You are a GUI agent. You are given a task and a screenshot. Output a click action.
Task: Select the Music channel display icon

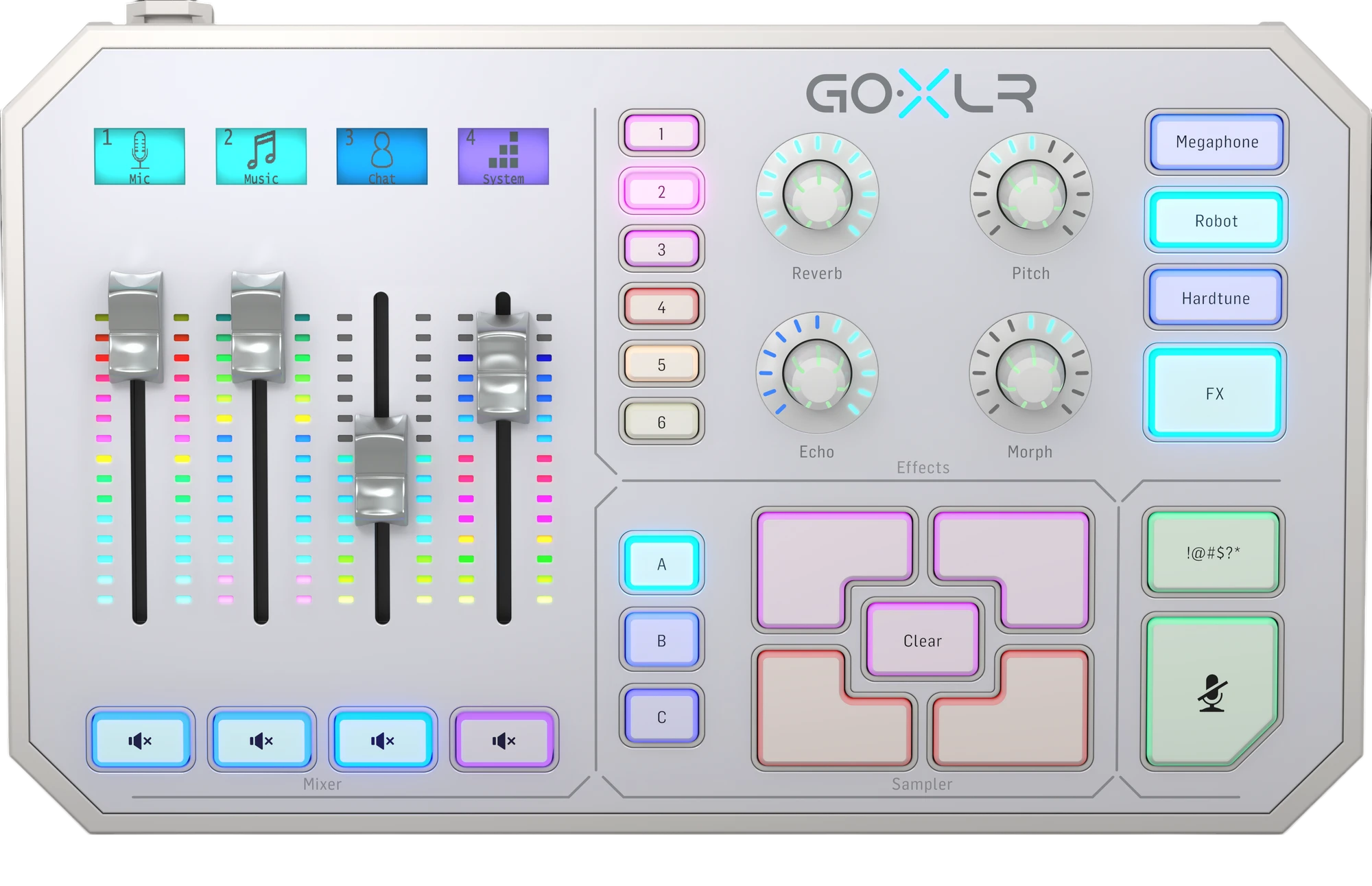coord(261,156)
